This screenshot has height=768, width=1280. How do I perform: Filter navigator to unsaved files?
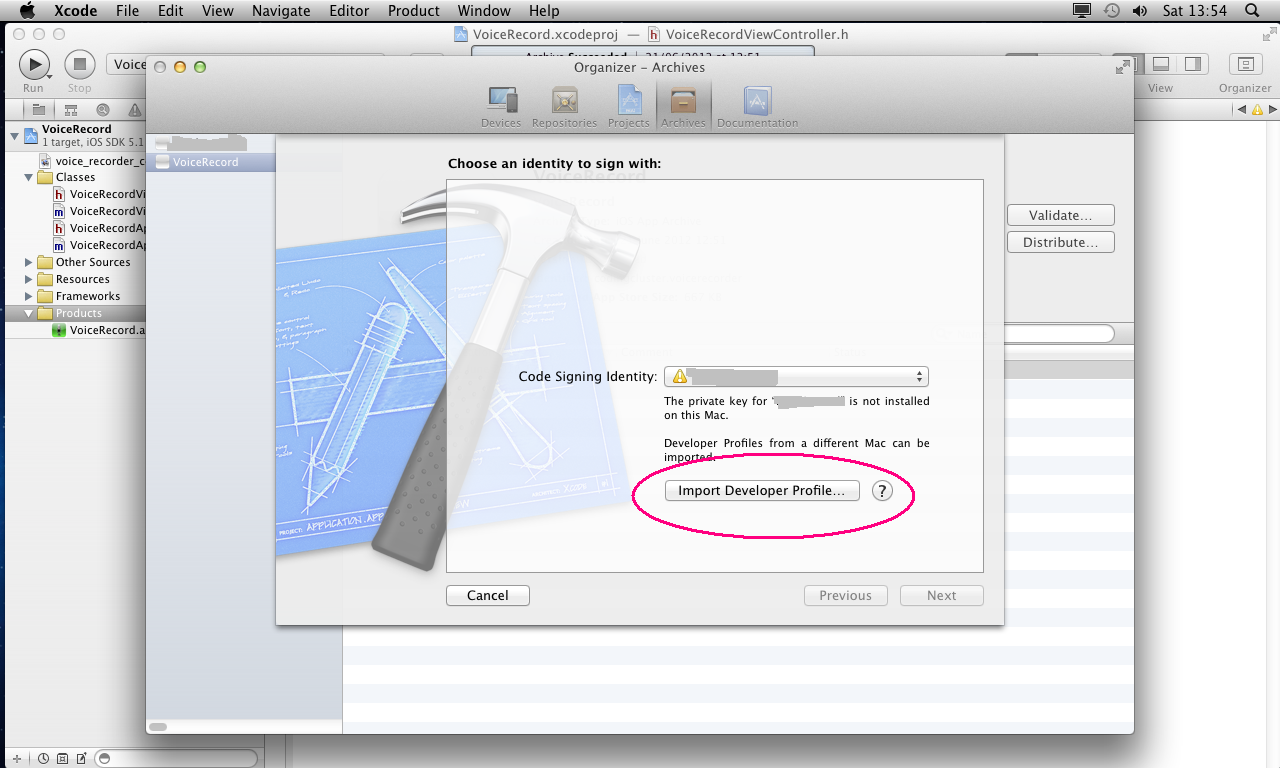click(82, 759)
